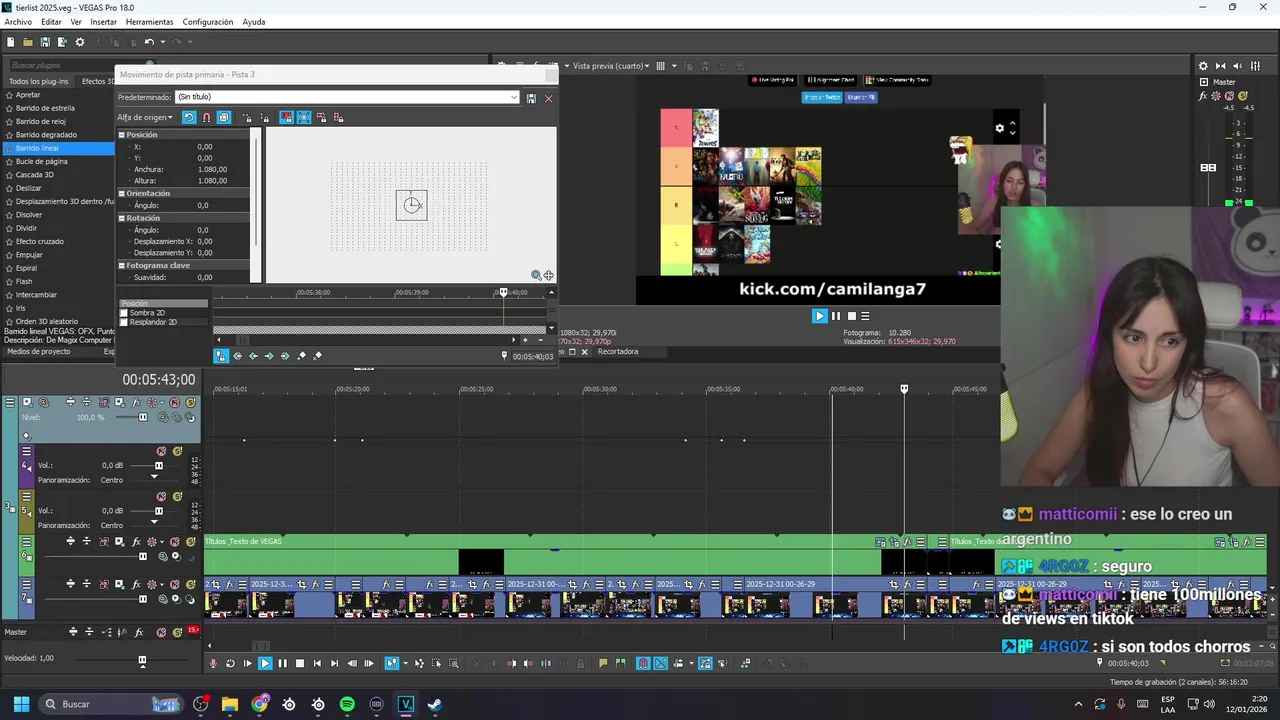Open Vista previa (cuarto) quality dropdown

pos(612,66)
